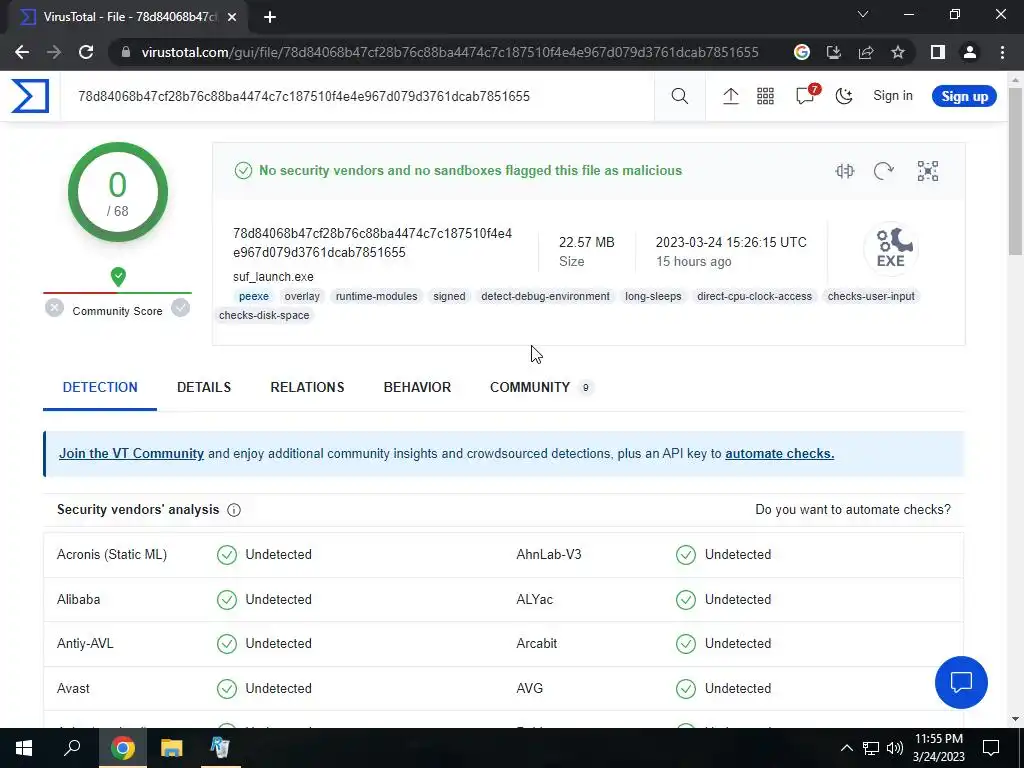Click the runtime-modules tag
Image resolution: width=1024 pixels, height=768 pixels.
376,296
